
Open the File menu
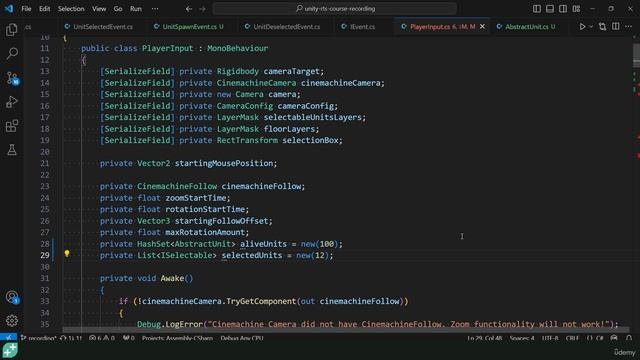tap(26, 9)
